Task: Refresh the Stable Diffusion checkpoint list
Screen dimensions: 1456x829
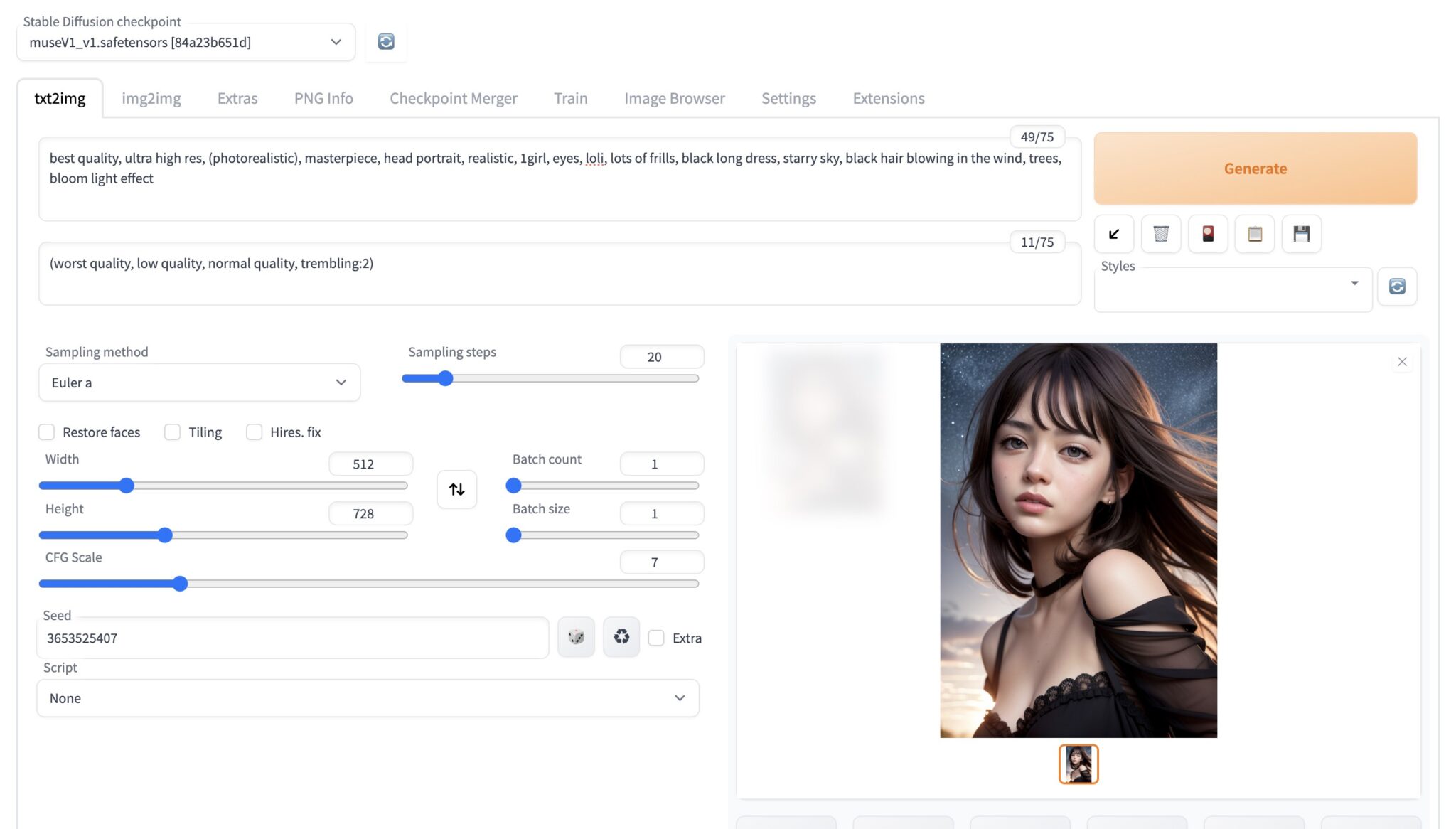Action: click(386, 41)
